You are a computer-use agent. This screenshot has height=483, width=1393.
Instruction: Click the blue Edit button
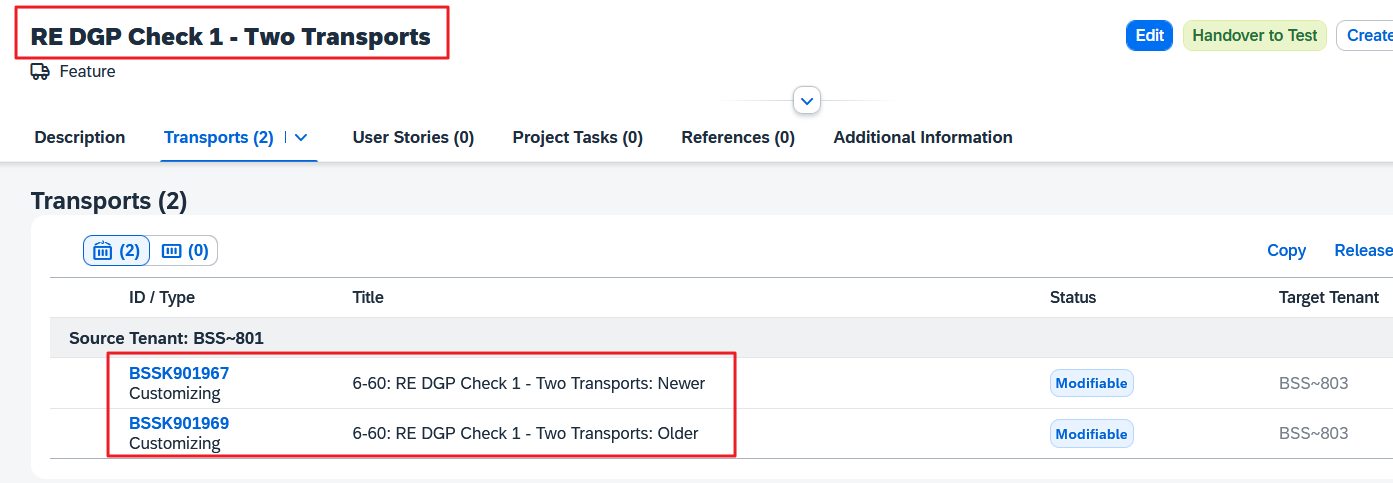pyautogui.click(x=1149, y=36)
